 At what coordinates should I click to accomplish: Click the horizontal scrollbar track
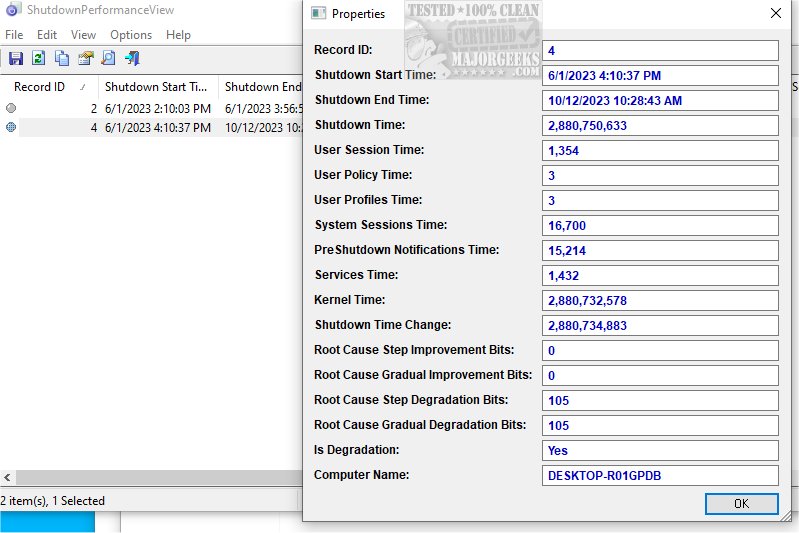[159, 477]
